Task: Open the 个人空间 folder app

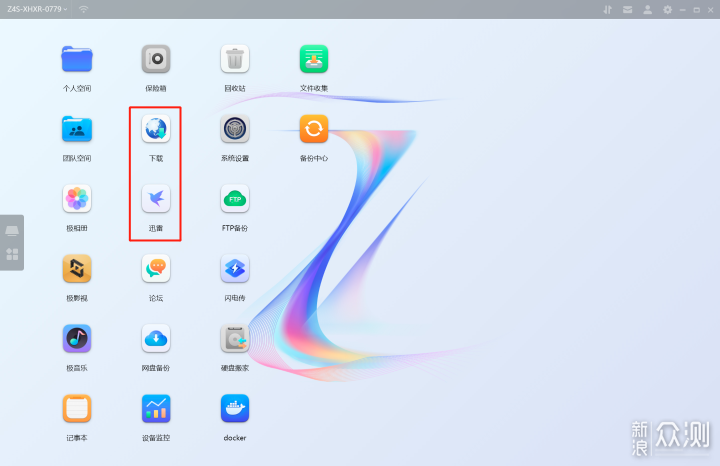Action: pos(77,59)
